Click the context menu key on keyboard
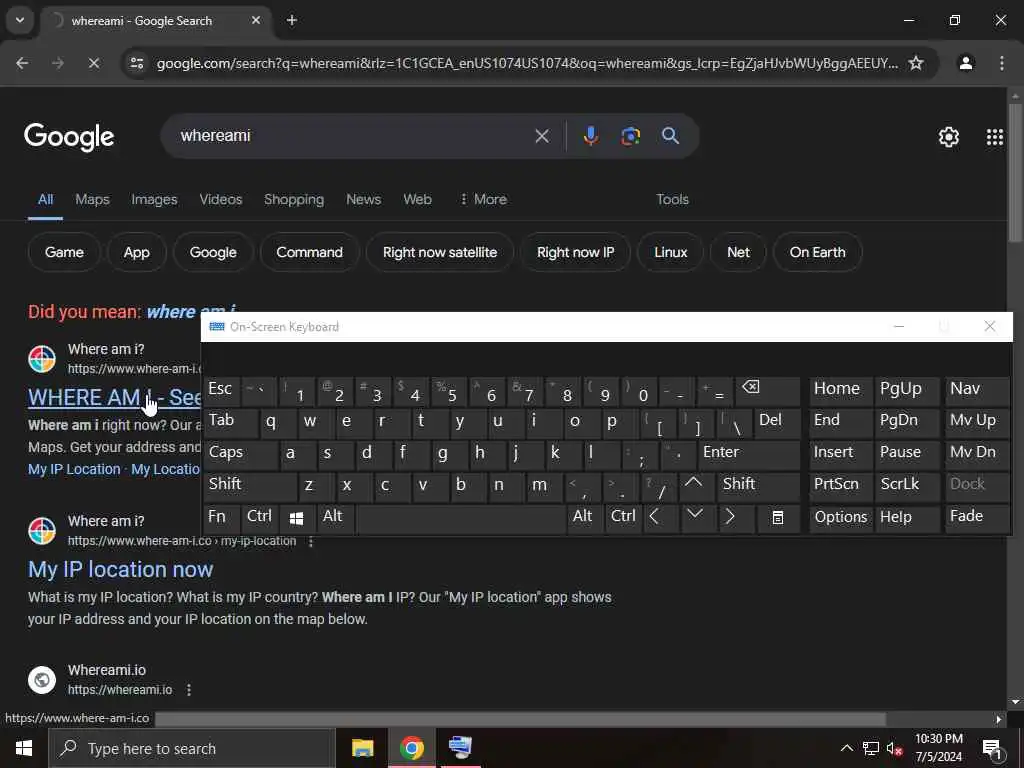The height and width of the screenshot is (768, 1024). [777, 519]
